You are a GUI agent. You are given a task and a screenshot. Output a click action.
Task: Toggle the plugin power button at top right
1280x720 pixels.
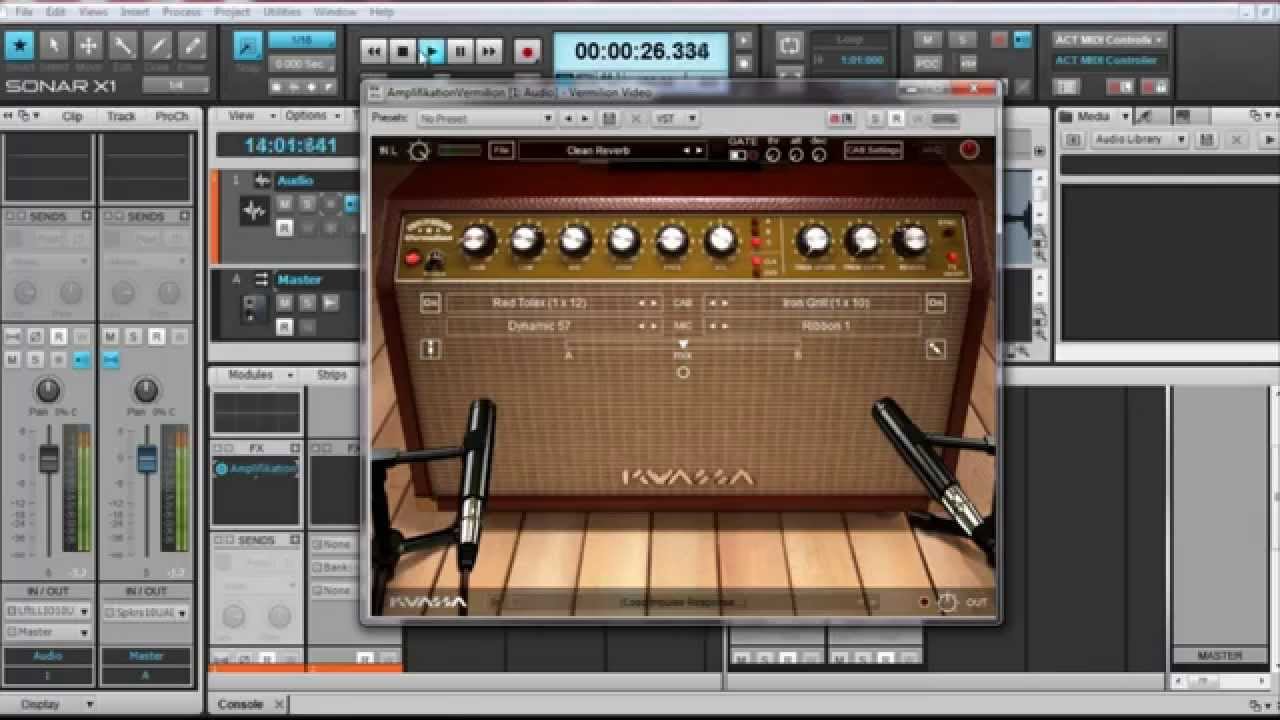969,151
